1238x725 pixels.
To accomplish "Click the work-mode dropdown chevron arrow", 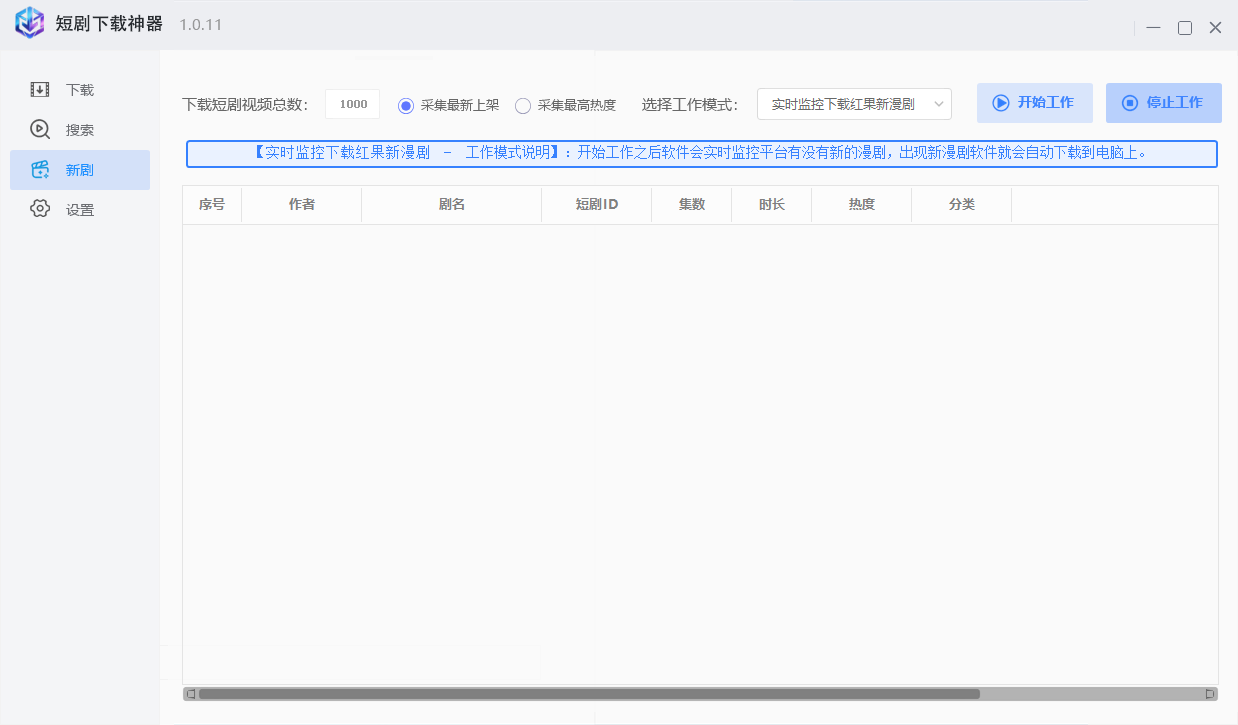I will tap(938, 104).
